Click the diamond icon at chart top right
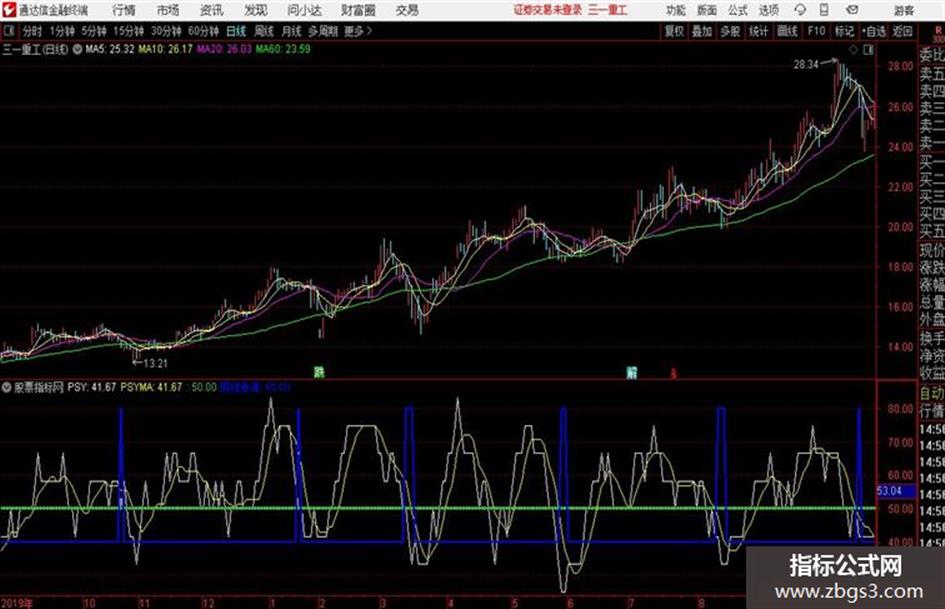The image size is (945, 609). (854, 49)
